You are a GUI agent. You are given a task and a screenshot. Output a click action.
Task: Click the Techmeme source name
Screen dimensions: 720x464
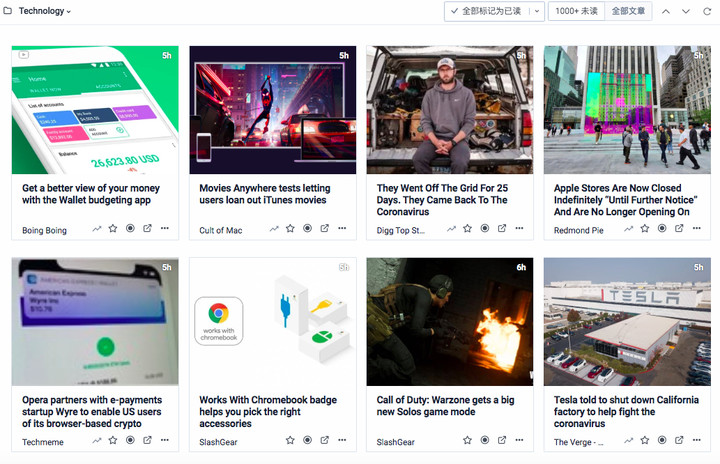[43, 442]
